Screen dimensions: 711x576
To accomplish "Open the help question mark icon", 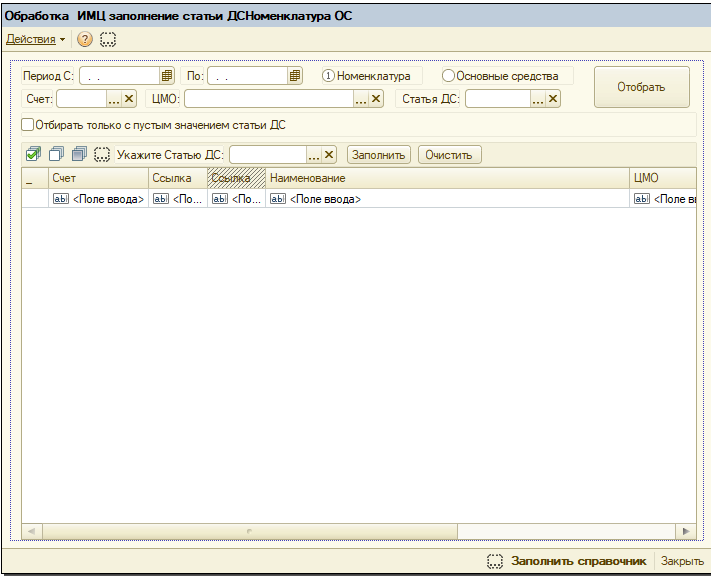I will [85, 39].
